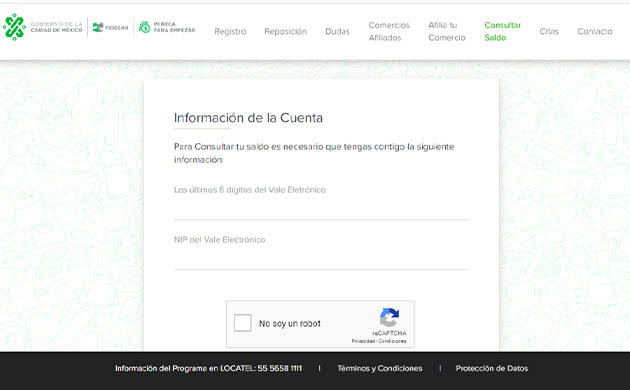
Task: Click the reCAPTCHA Privacidad link
Action: [x=363, y=341]
